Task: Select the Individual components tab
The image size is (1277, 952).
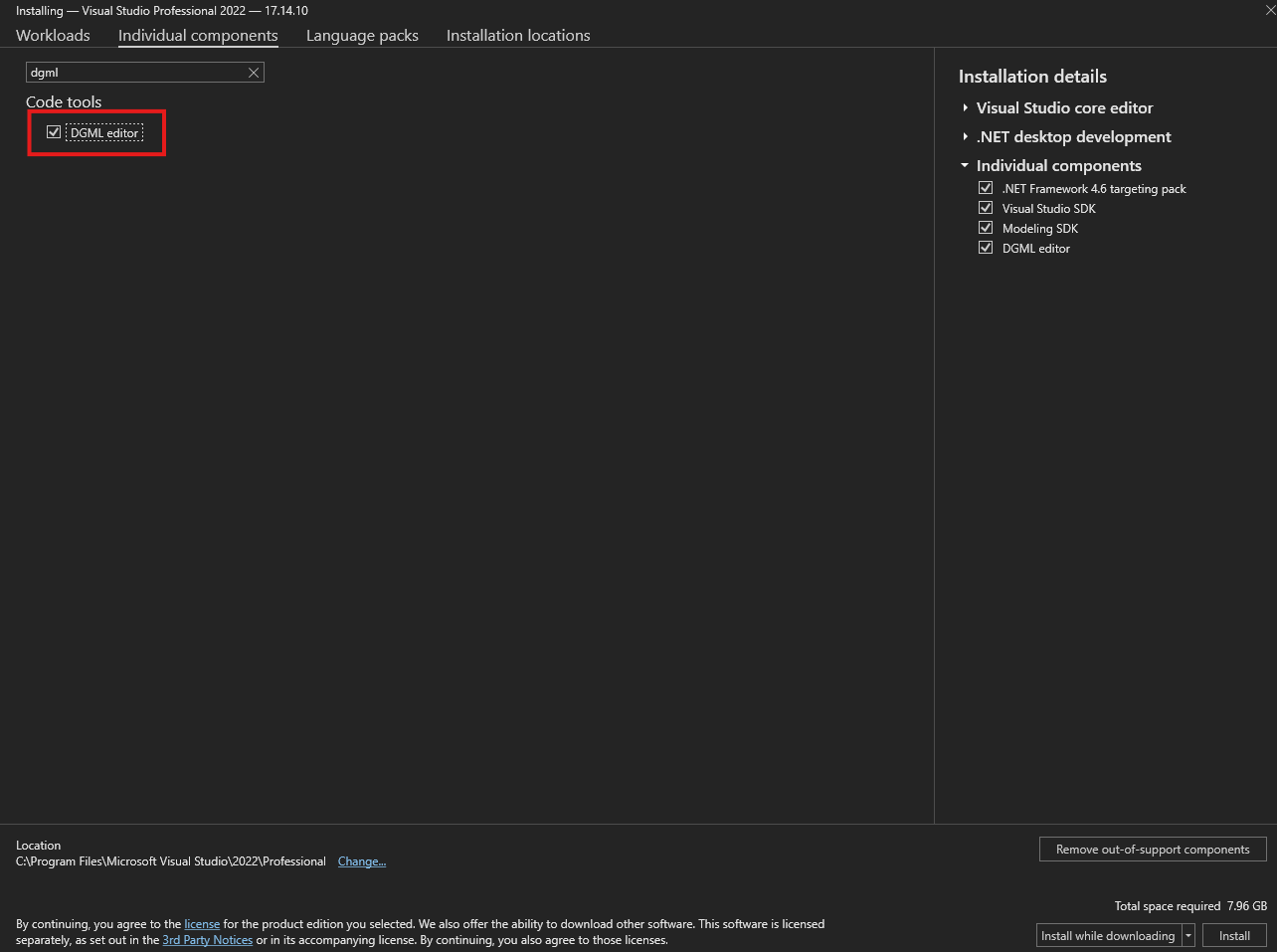Action: click(198, 35)
